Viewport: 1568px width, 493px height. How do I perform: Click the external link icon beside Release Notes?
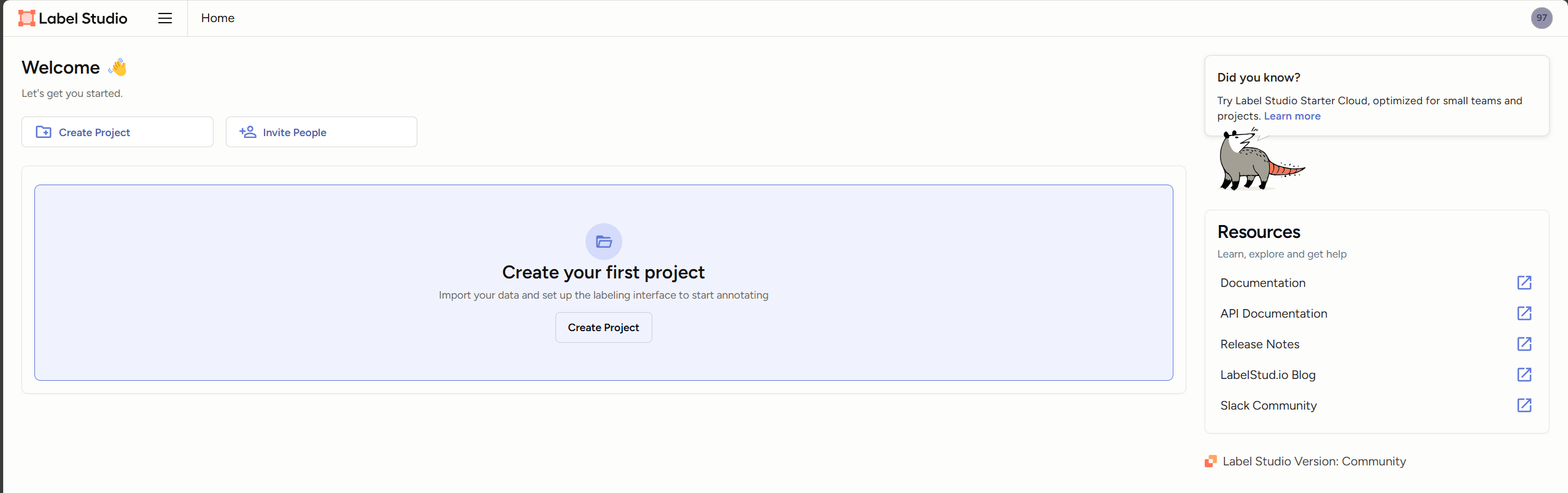click(1524, 344)
